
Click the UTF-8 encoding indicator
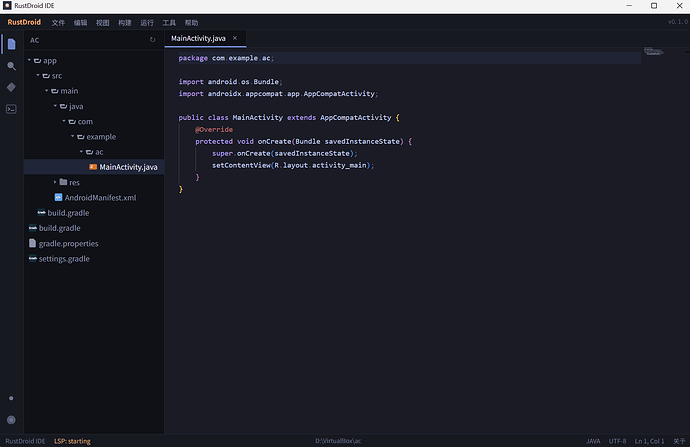[617, 441]
